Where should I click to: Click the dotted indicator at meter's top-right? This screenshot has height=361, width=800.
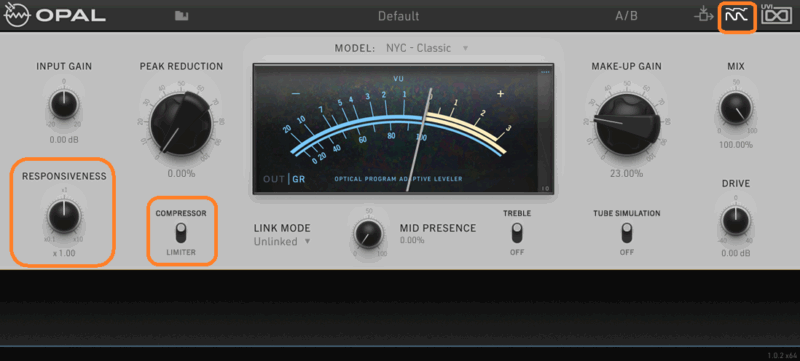click(x=545, y=72)
